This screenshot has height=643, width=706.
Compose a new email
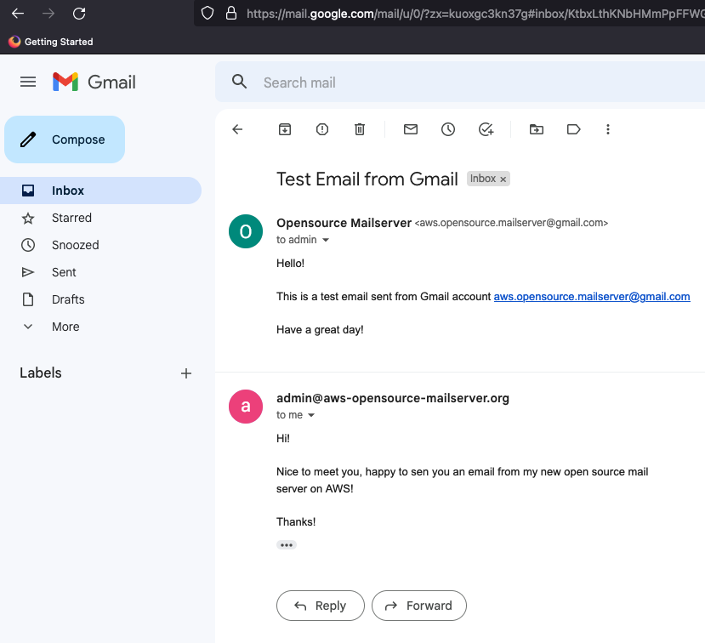point(64,140)
